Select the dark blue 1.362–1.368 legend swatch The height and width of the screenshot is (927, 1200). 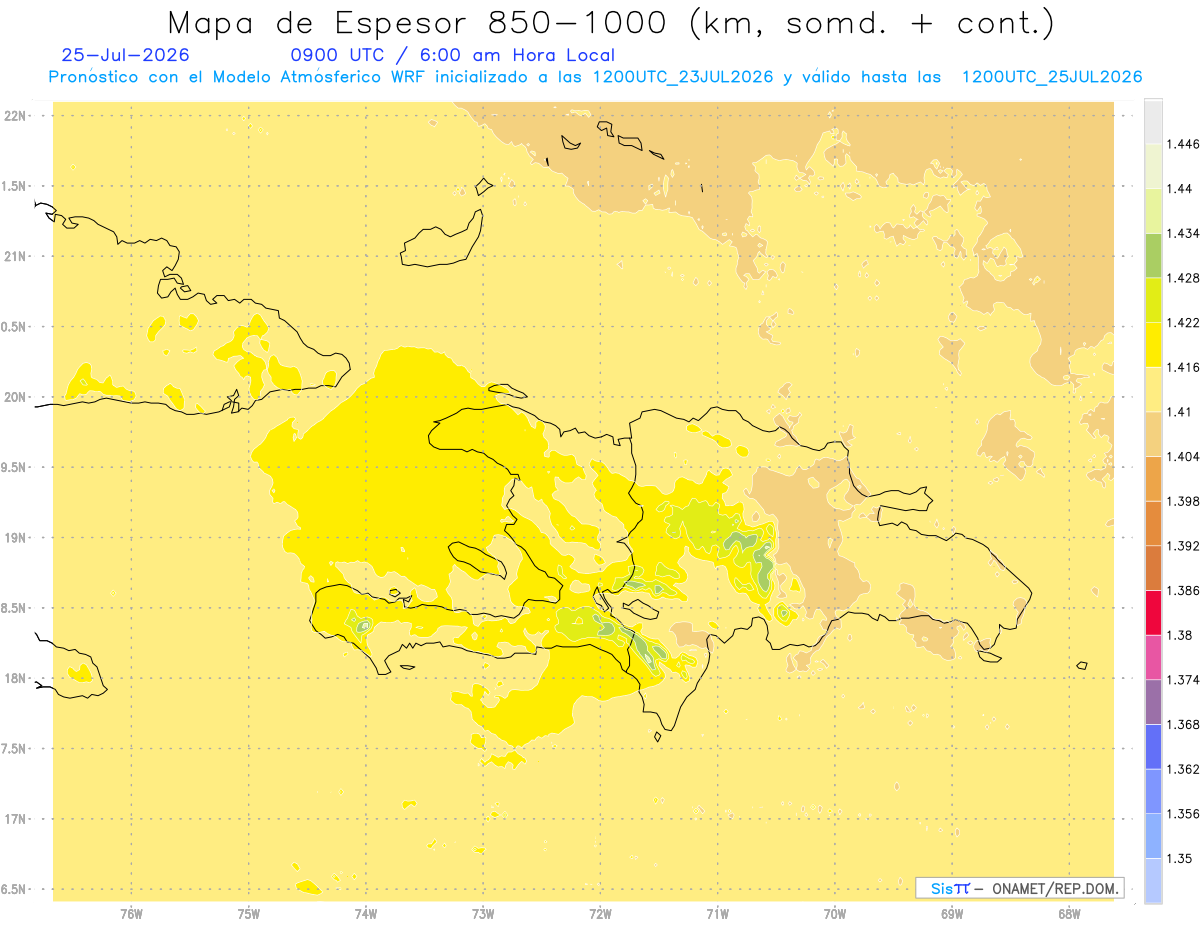[x=1153, y=746]
